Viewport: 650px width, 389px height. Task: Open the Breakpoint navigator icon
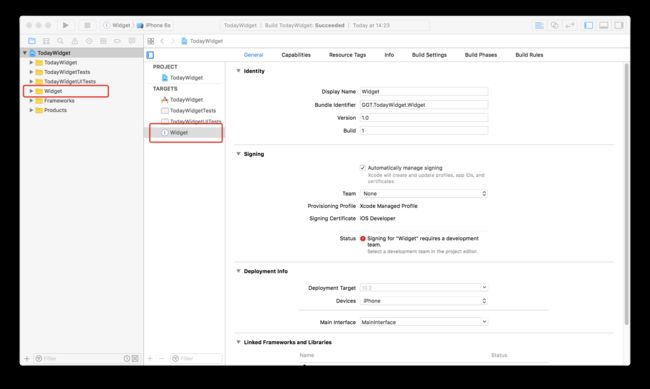[x=117, y=41]
